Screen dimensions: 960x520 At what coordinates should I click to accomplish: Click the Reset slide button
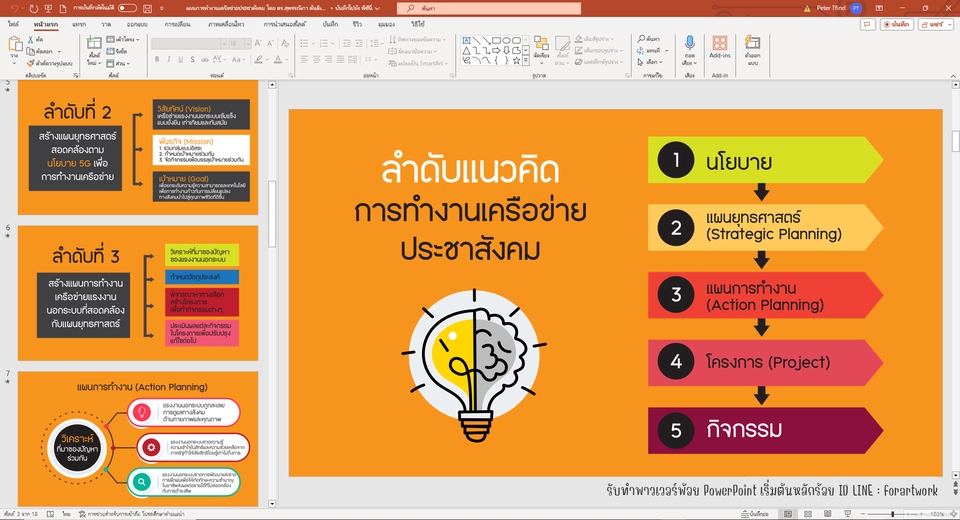[x=117, y=51]
